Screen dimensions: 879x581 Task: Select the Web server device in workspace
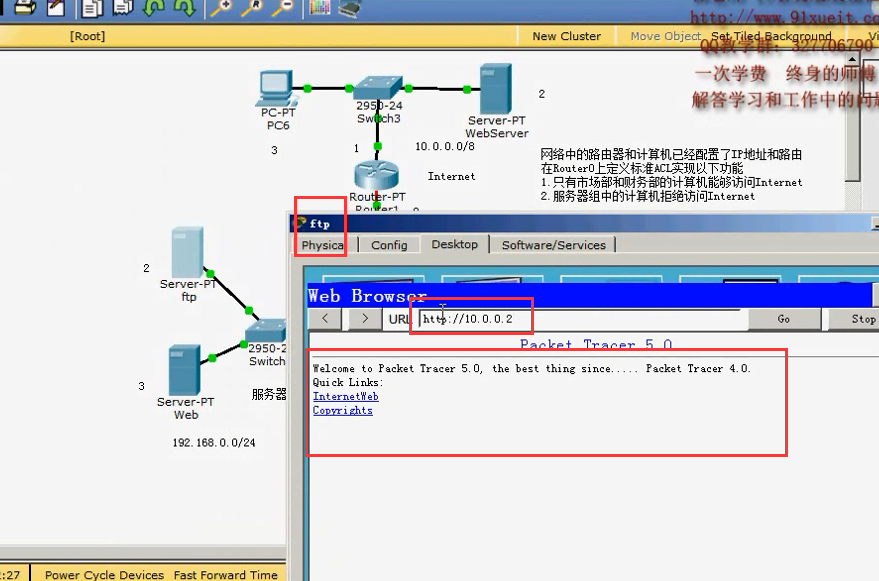click(x=184, y=370)
